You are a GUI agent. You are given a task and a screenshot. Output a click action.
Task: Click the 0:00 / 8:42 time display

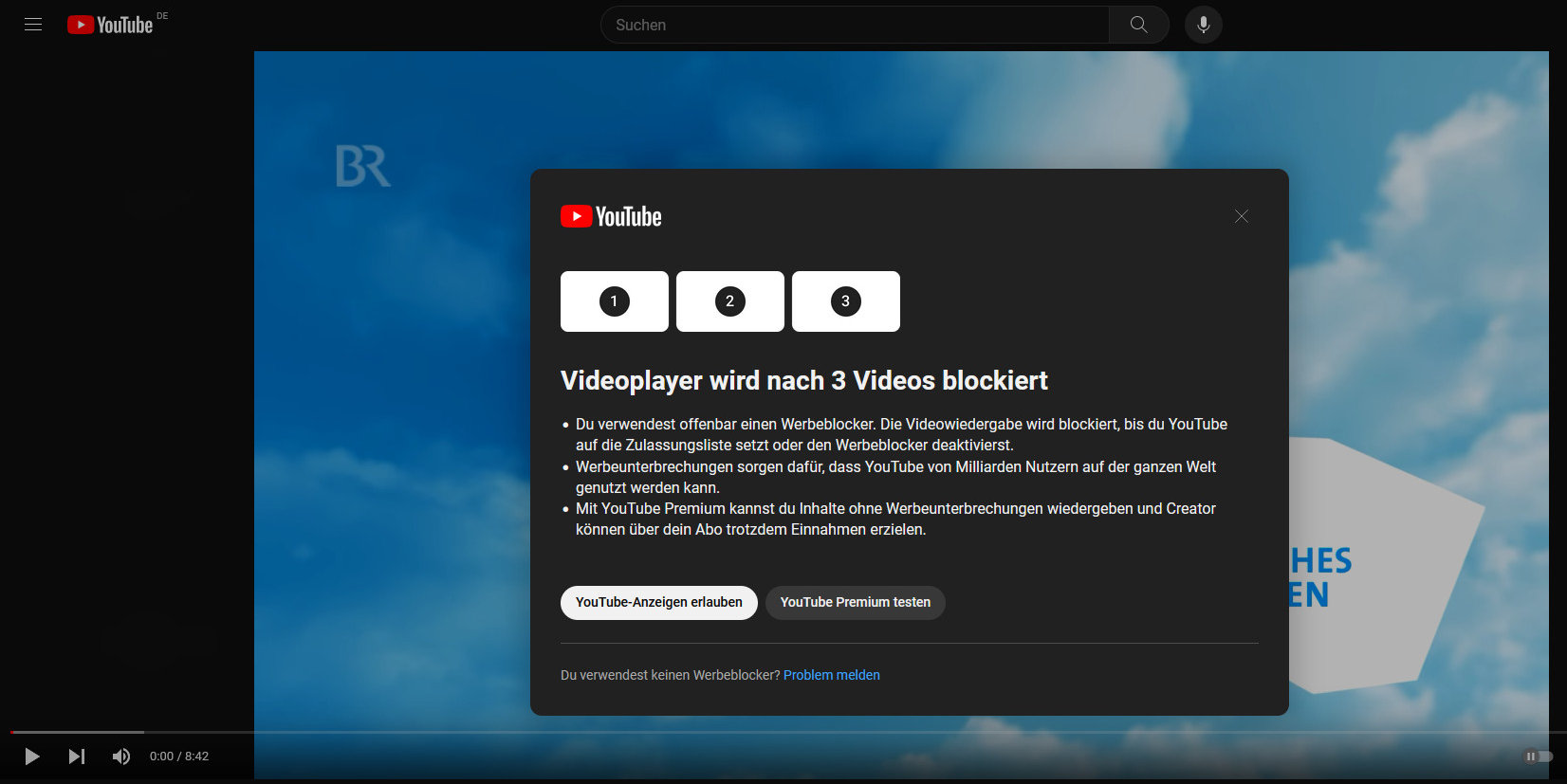(x=179, y=757)
